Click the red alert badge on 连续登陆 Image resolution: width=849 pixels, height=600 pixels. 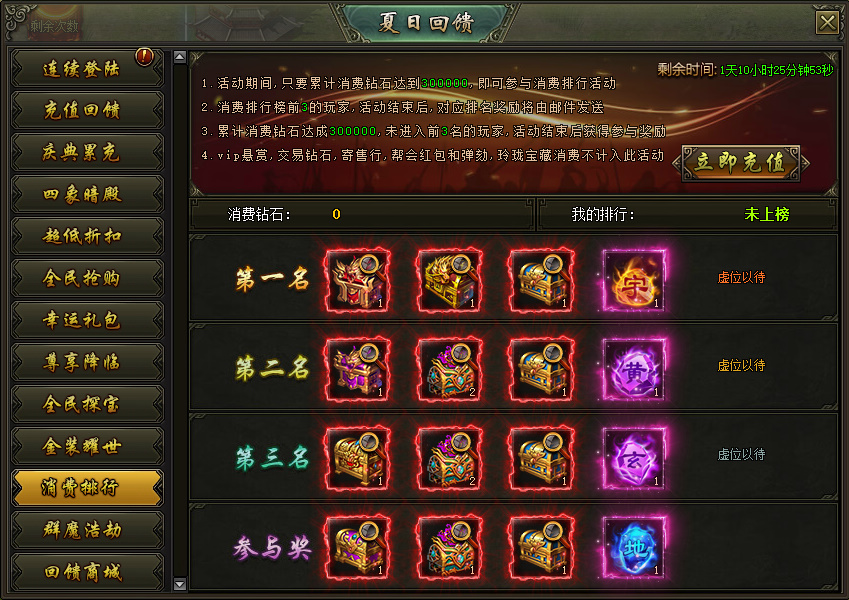[x=145, y=56]
